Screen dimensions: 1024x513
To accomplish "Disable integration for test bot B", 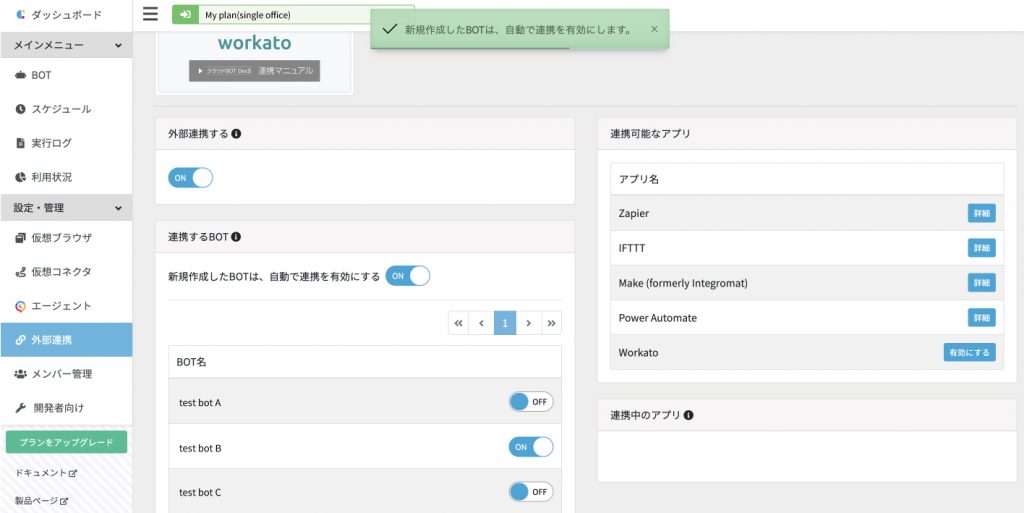I will tap(531, 447).
